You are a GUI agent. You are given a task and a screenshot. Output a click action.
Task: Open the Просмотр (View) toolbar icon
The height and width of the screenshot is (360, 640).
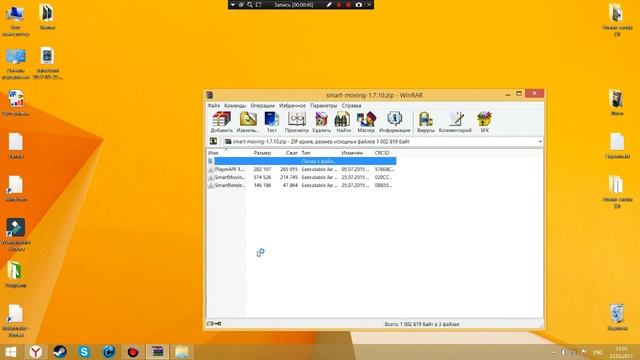pyautogui.click(x=297, y=122)
